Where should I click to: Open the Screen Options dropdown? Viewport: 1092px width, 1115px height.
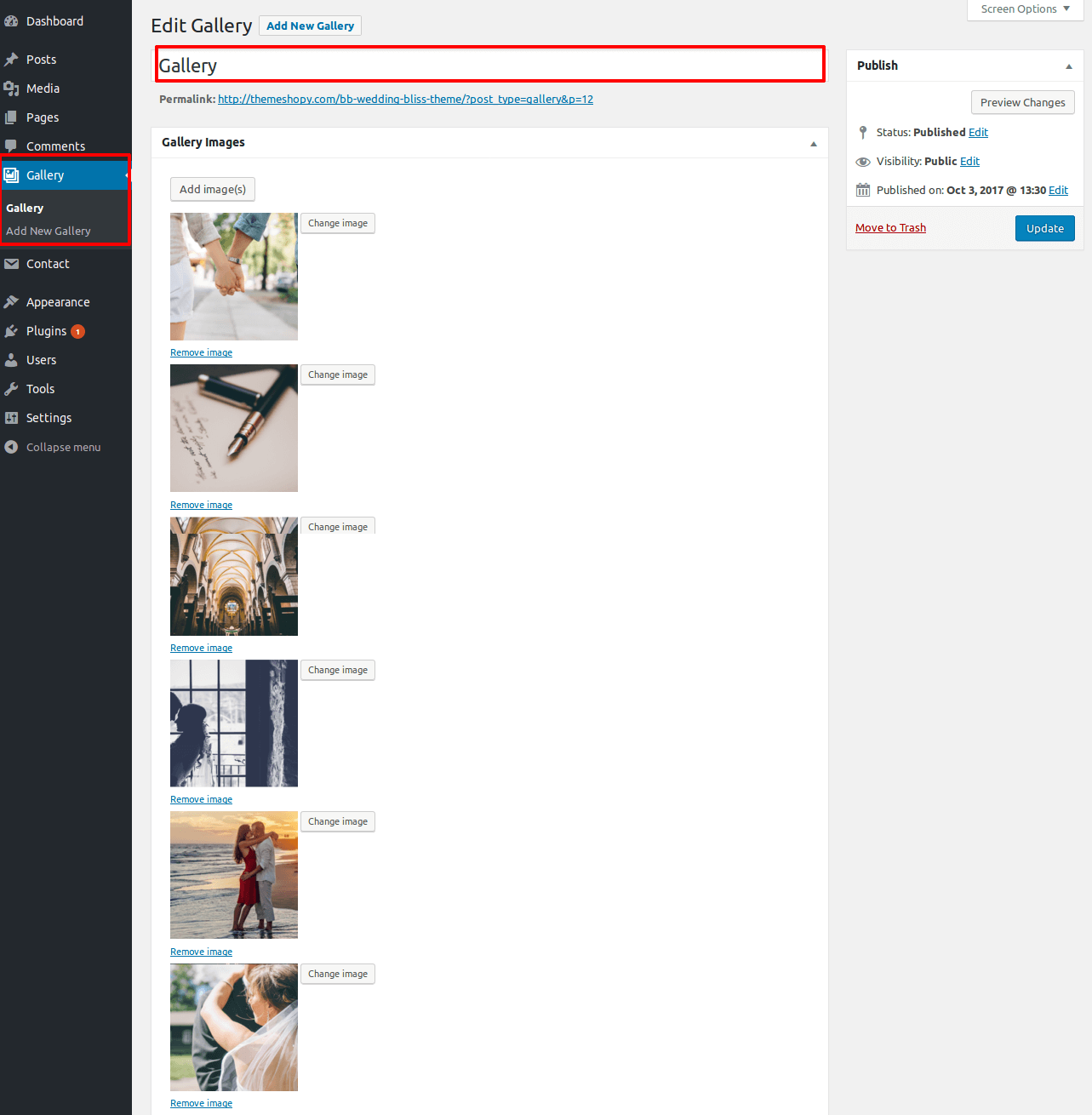(1024, 9)
